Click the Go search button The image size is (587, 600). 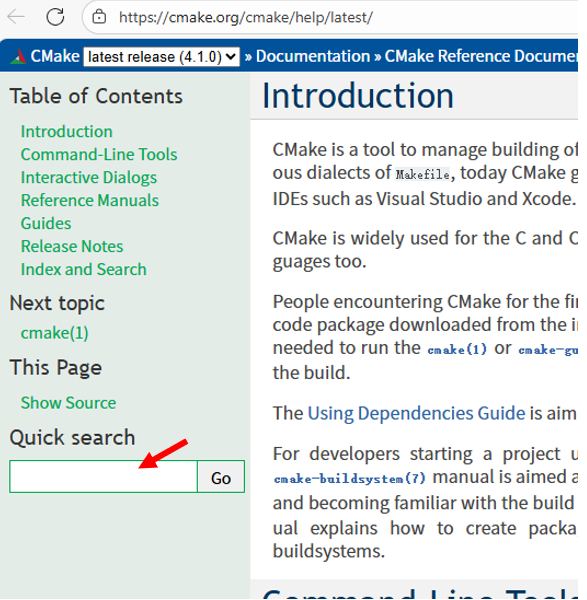pyautogui.click(x=221, y=476)
